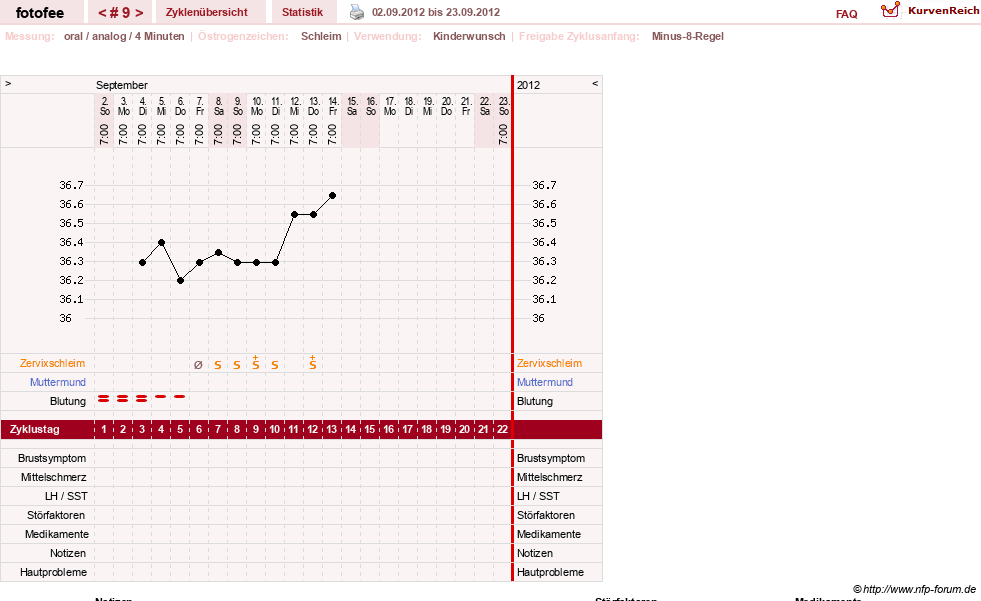Open the nfp-forum.de copyright link
The height and width of the screenshot is (601, 981).
[x=914, y=589]
